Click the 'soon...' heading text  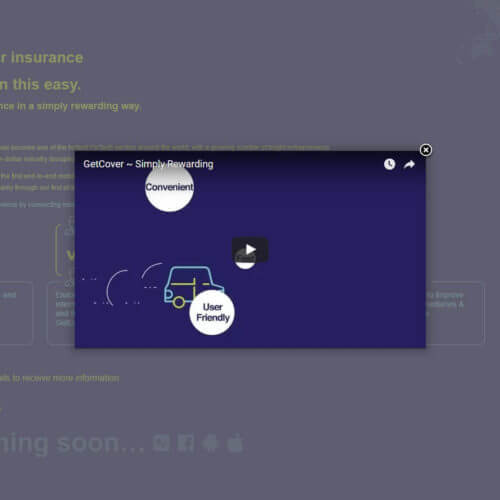click(100, 443)
